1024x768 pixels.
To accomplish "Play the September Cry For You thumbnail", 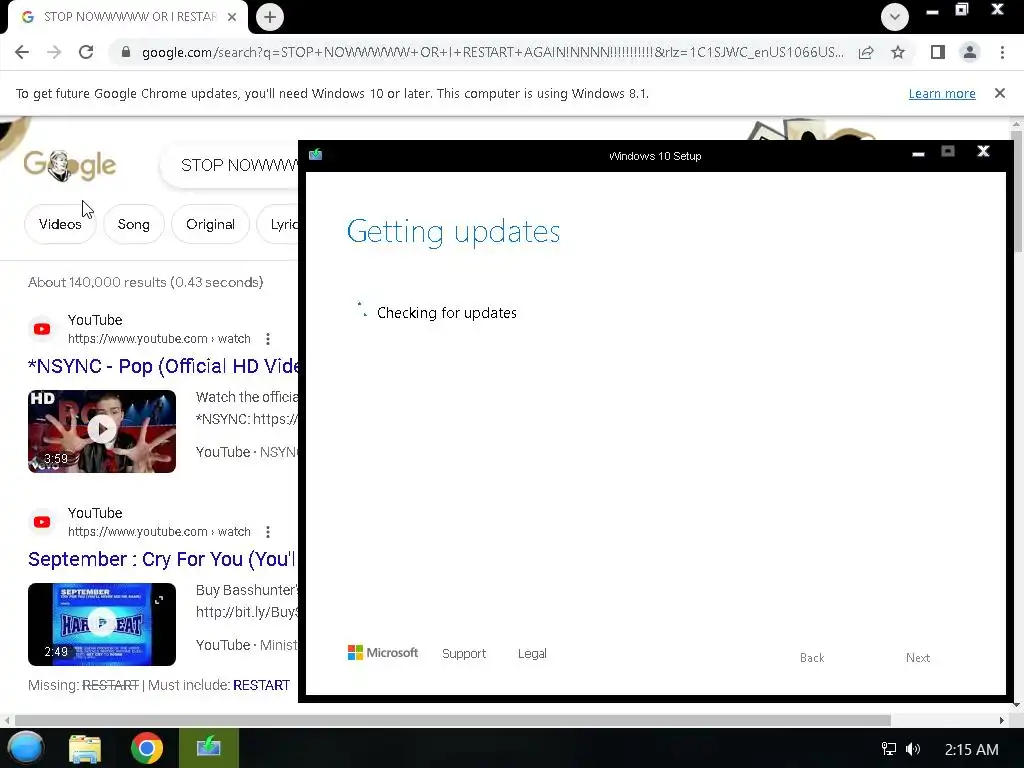I will click(102, 624).
